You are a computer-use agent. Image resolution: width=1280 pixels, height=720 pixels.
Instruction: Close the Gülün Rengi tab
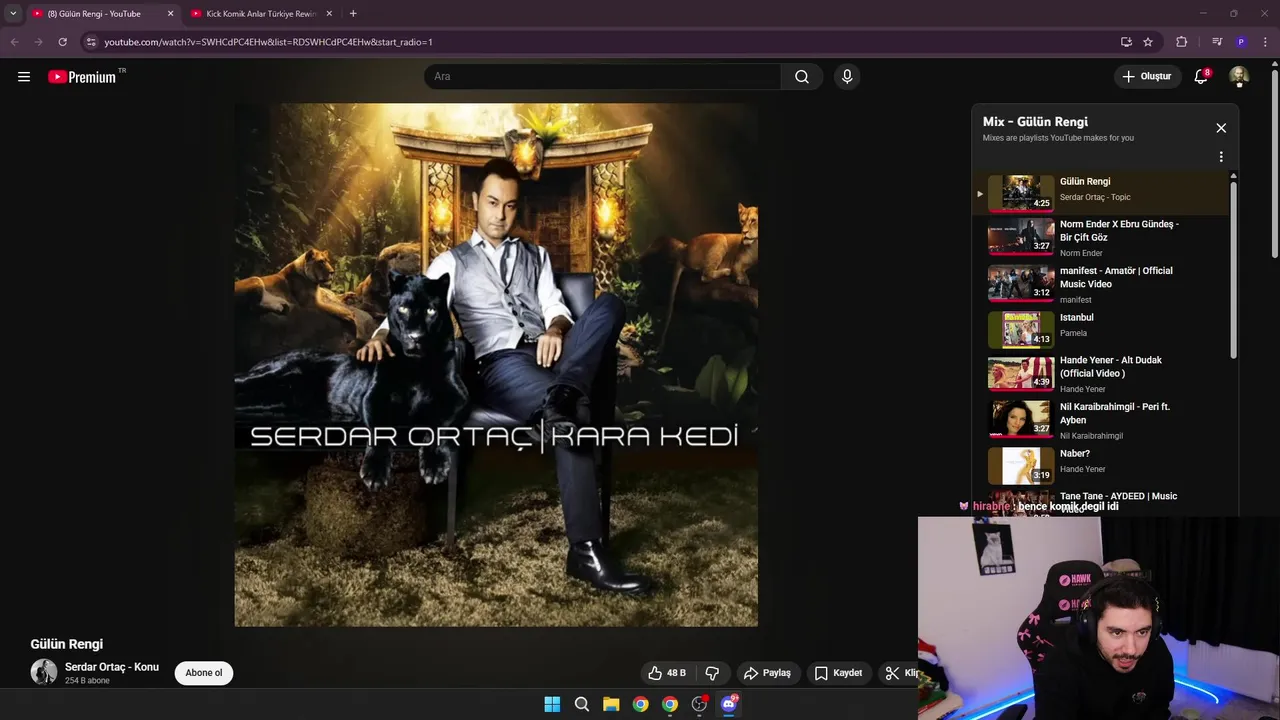pyautogui.click(x=170, y=14)
